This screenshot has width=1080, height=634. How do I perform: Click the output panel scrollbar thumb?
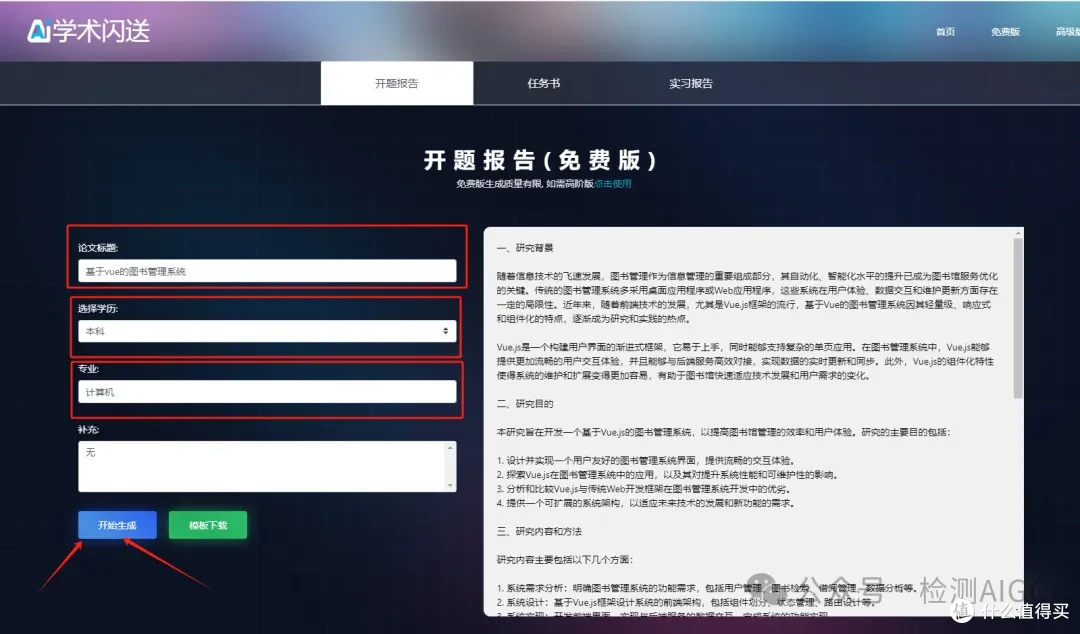1018,317
